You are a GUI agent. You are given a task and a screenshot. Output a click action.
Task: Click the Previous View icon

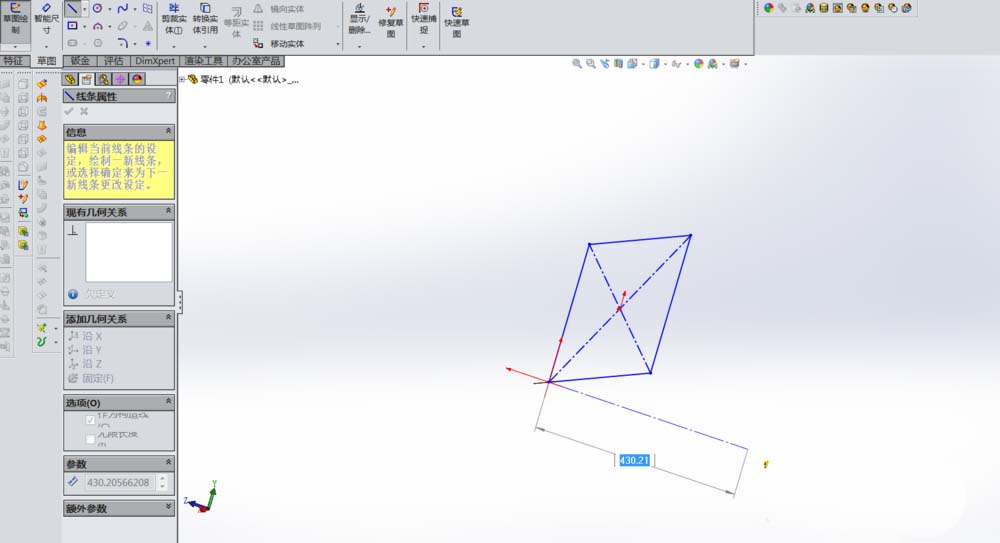[605, 64]
